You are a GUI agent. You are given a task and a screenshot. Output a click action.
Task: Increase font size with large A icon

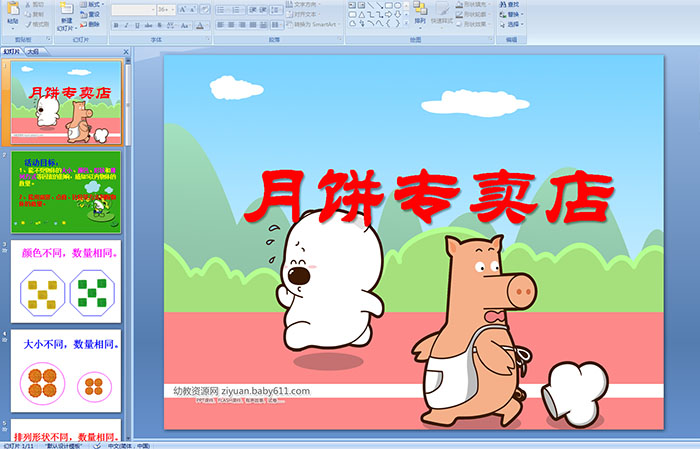click(183, 10)
